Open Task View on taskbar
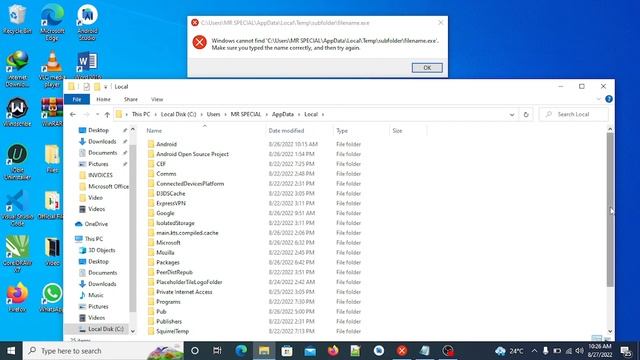 tap(217, 351)
